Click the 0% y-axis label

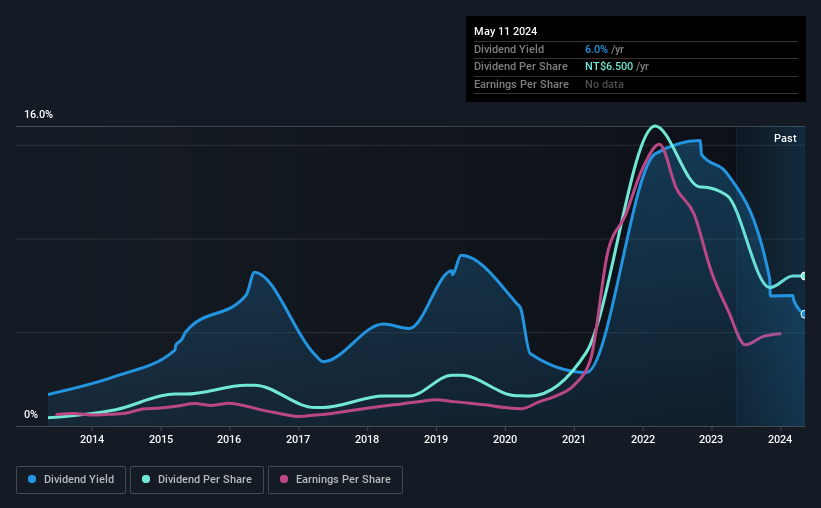(31, 414)
